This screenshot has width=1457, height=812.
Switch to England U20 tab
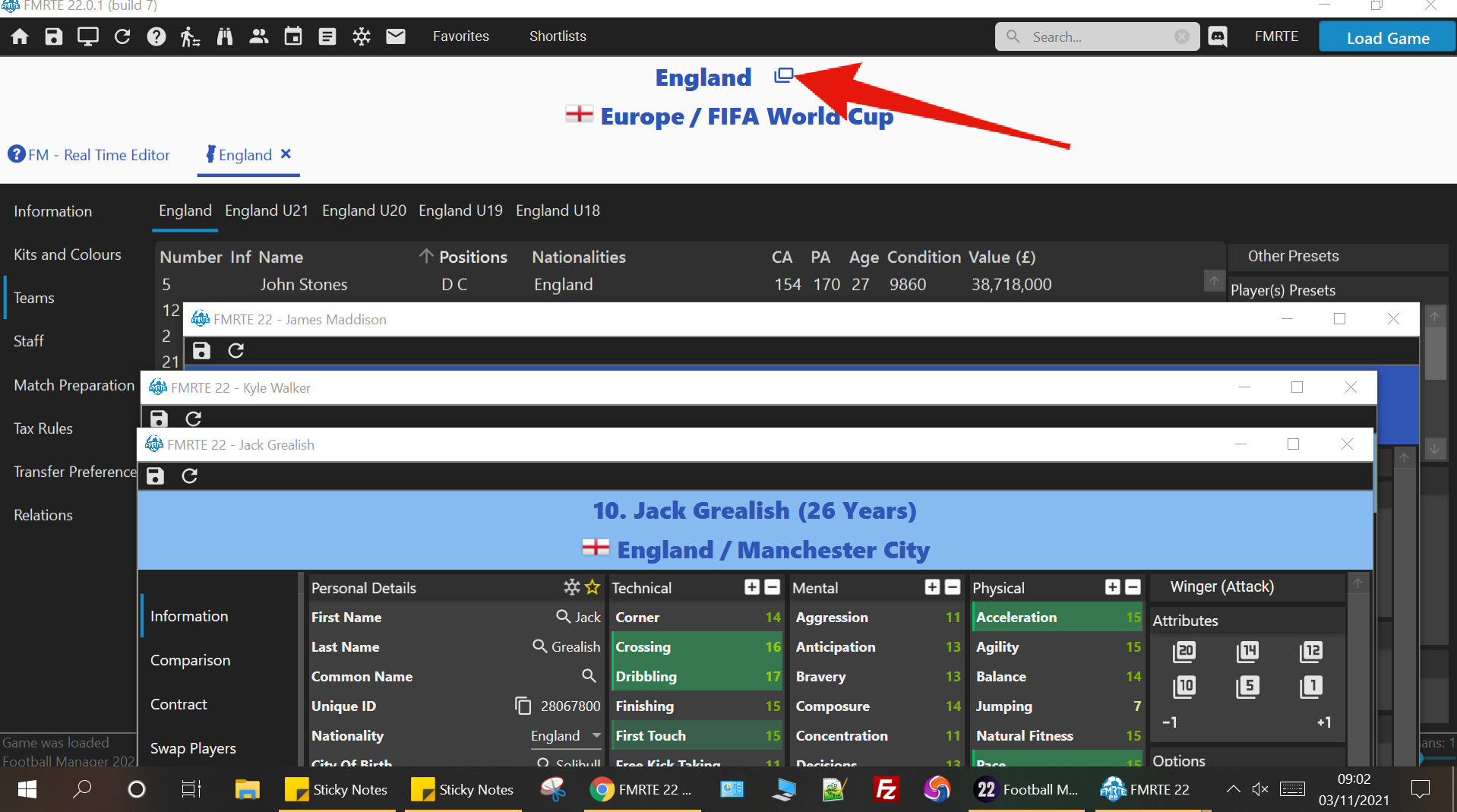[x=364, y=210]
